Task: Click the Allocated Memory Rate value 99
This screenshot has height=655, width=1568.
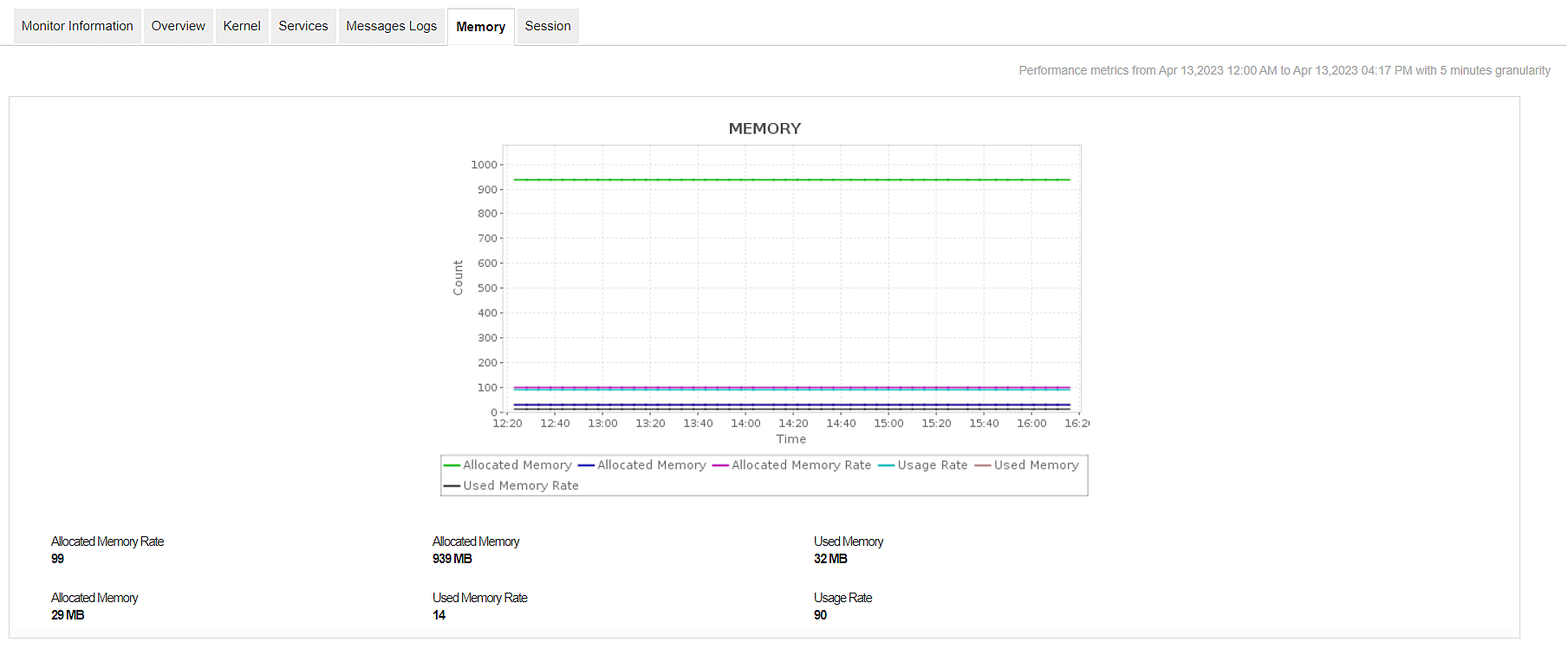Action: tap(57, 559)
